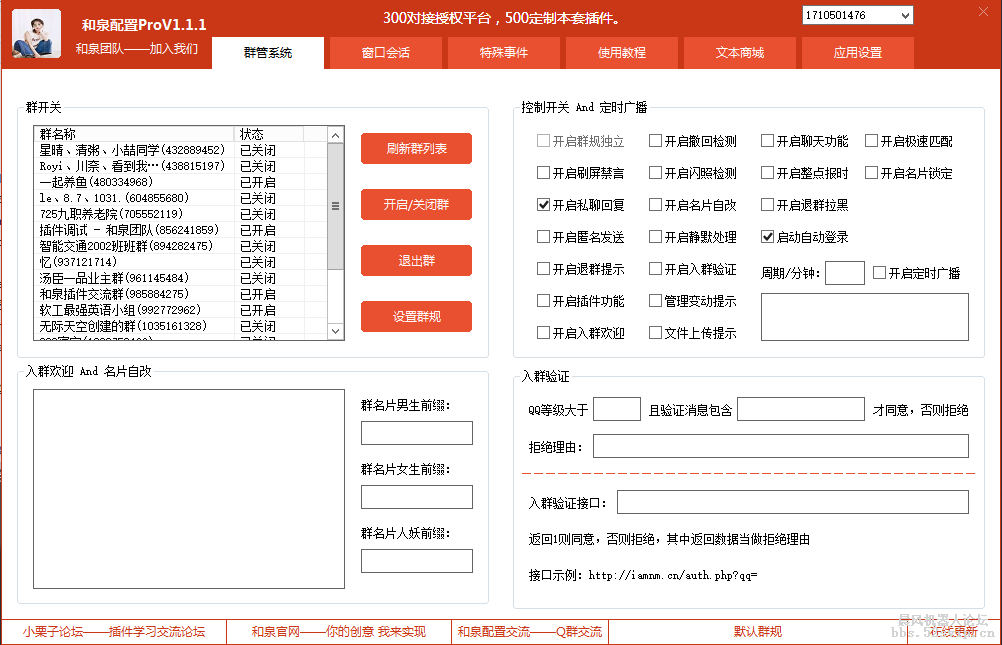
Task: Enable the 开启撤回检测 checkbox
Action: click(656, 141)
